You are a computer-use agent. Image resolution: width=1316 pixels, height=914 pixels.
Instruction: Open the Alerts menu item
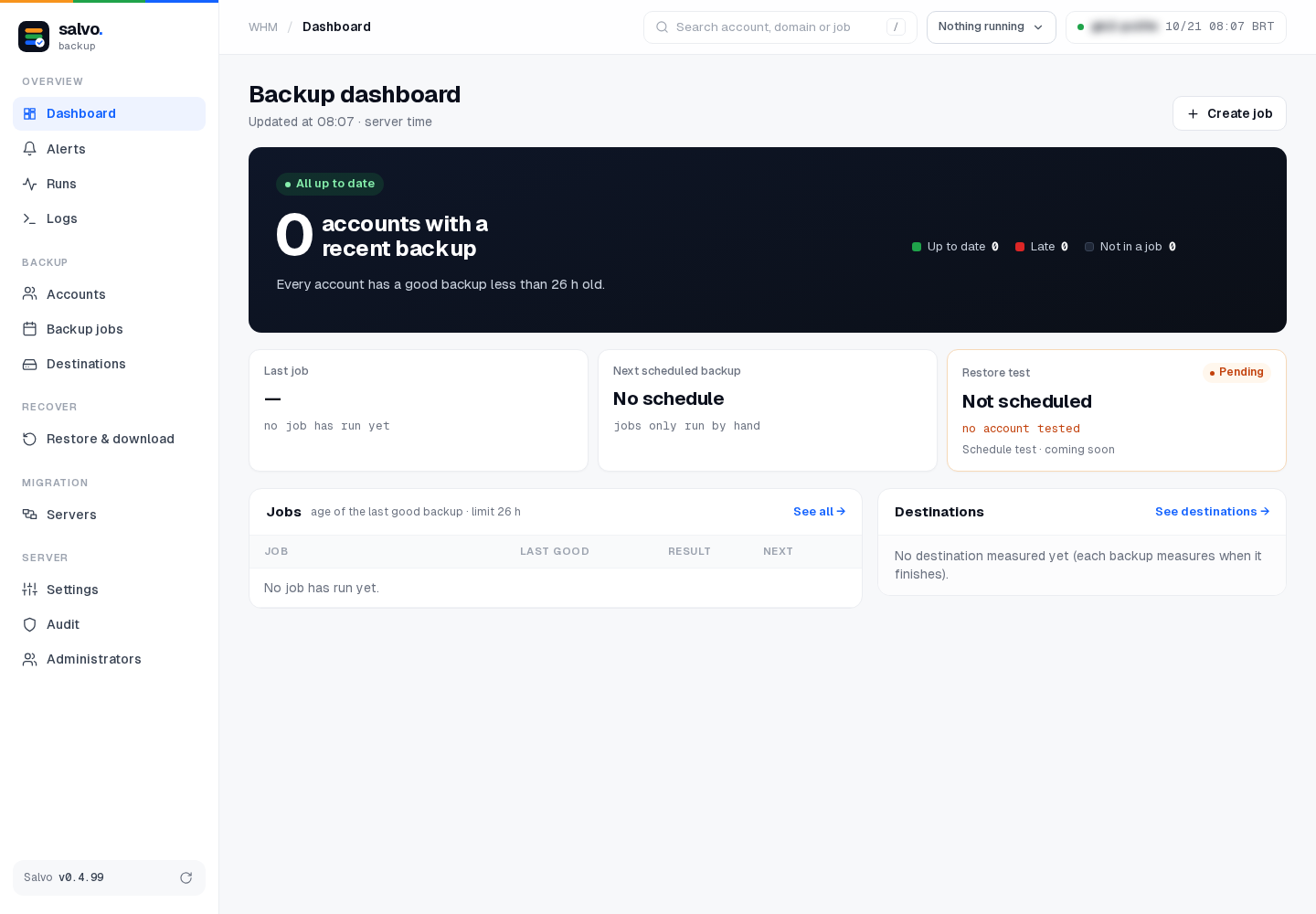(109, 149)
